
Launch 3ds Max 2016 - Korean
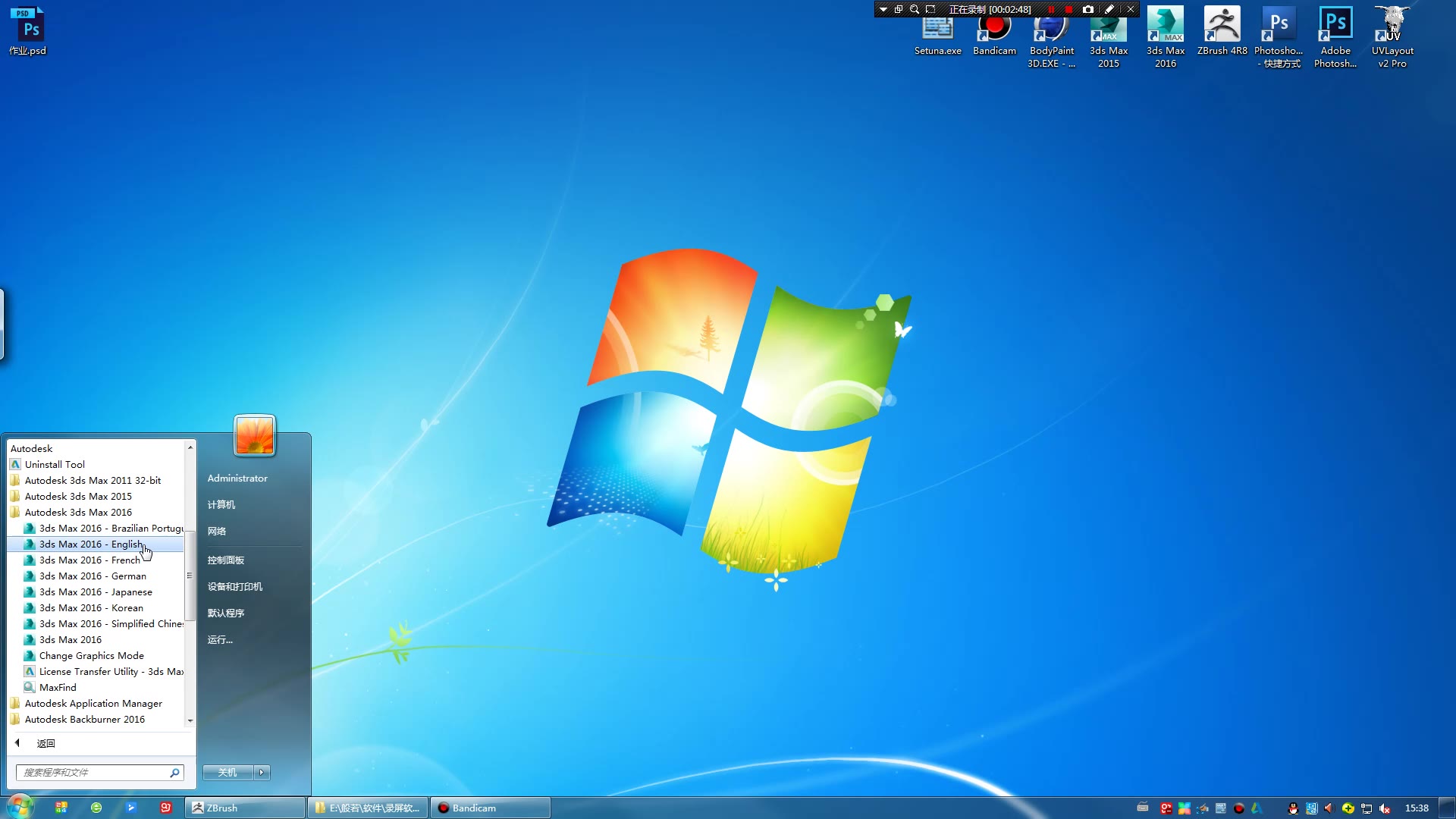(x=96, y=607)
